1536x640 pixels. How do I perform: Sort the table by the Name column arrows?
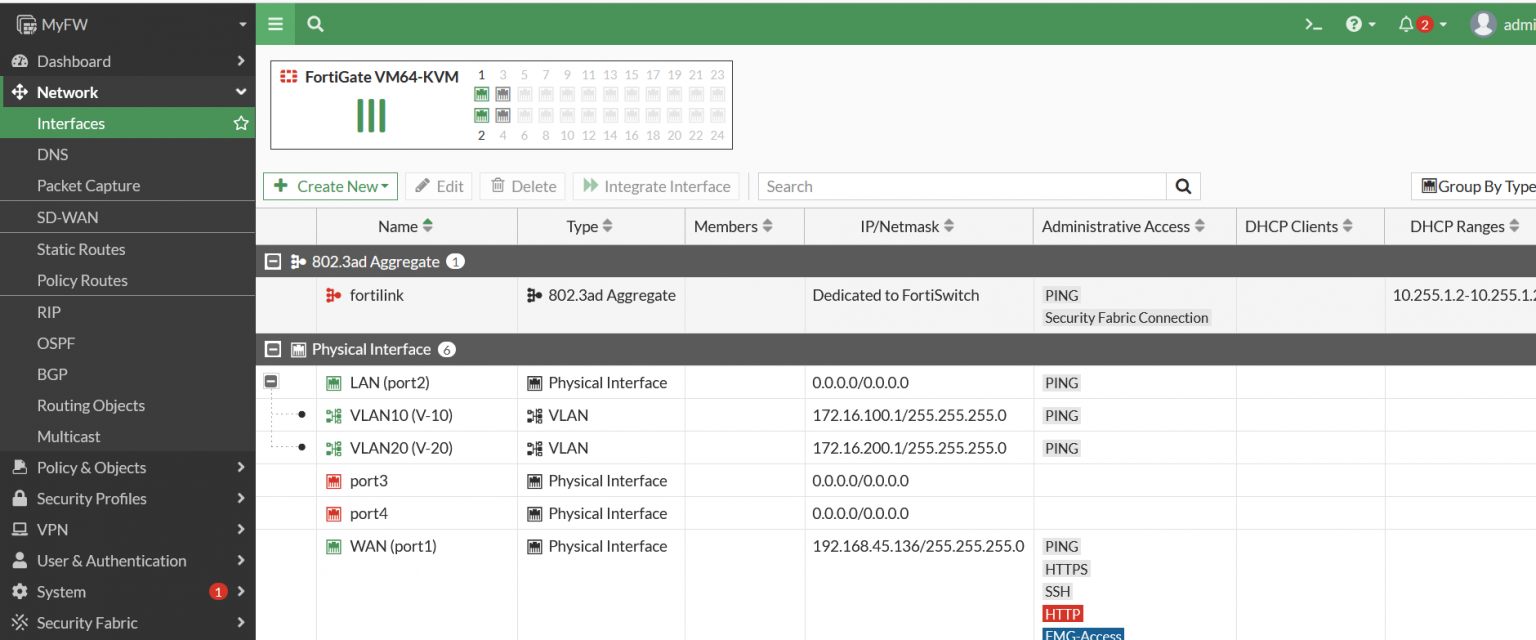pos(430,226)
